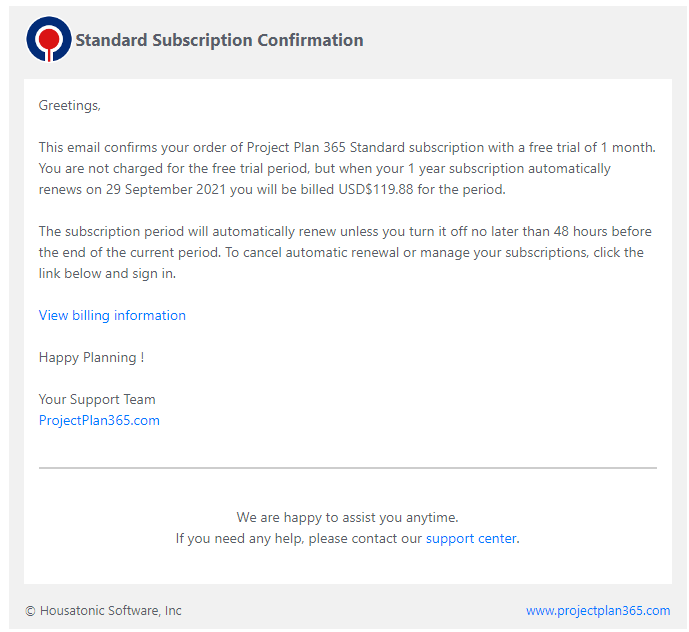Click the 'link below and sign in' text
The height and width of the screenshot is (632, 689).
107,274
